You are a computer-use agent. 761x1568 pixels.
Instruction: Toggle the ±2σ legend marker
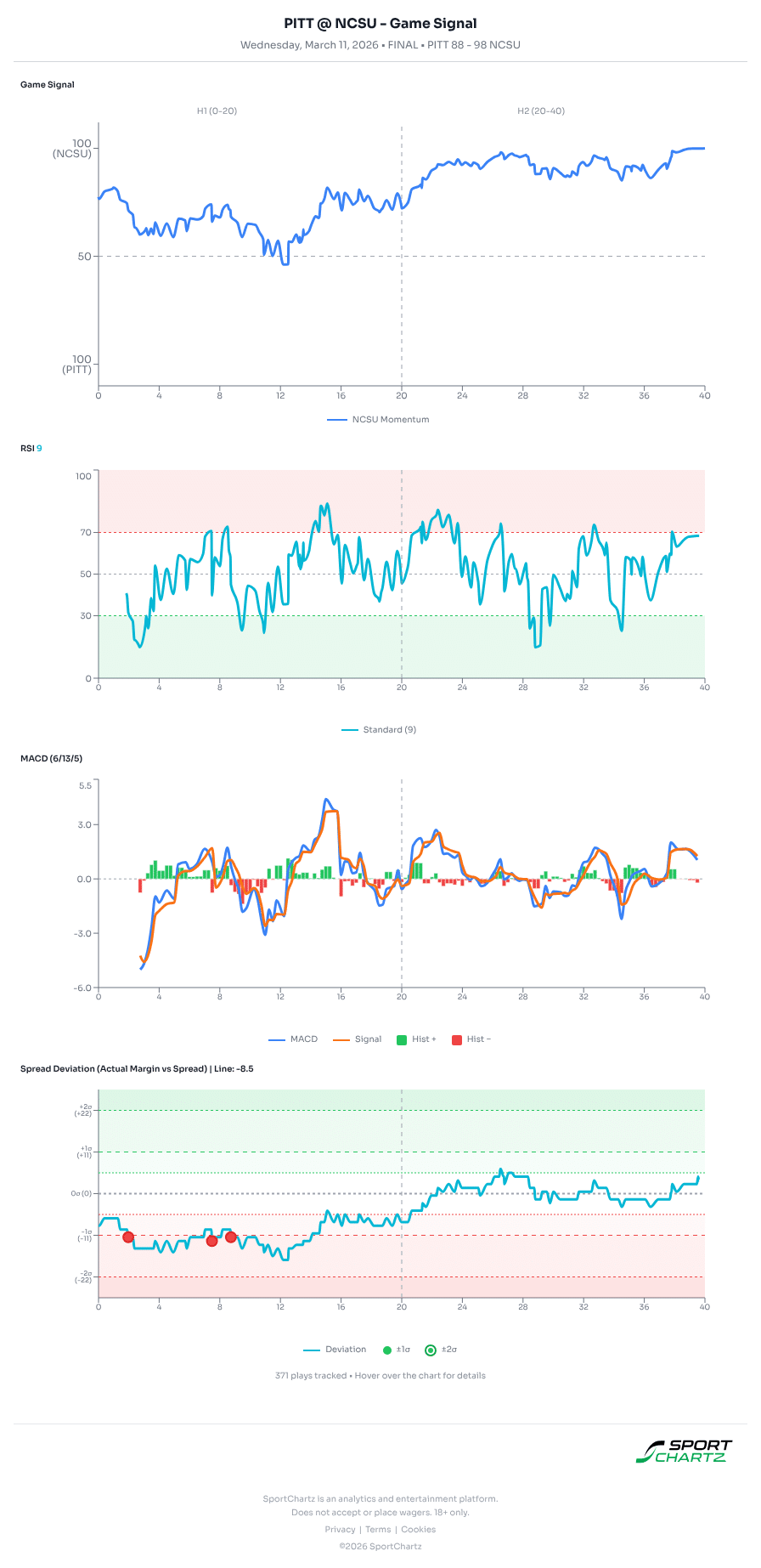[442, 1350]
